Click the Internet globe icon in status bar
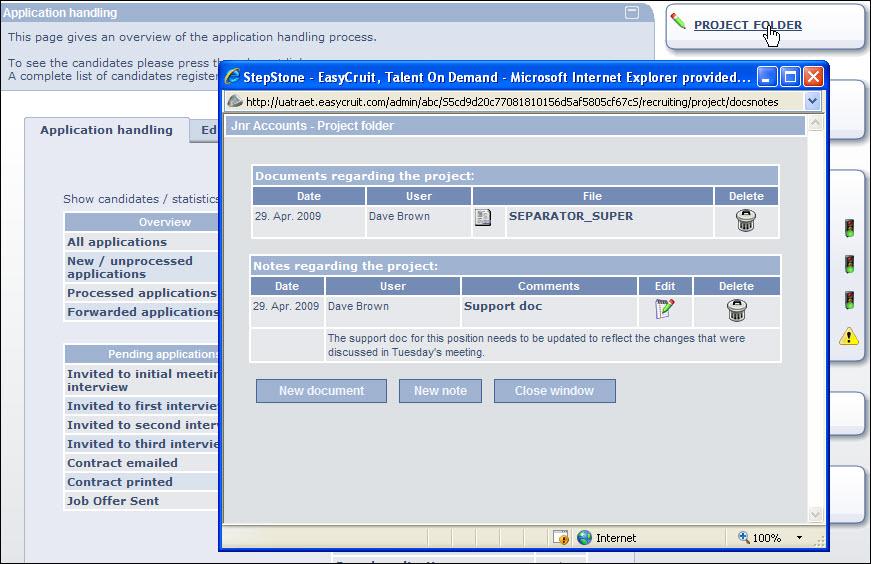Screen dimensions: 871x564 584,537
